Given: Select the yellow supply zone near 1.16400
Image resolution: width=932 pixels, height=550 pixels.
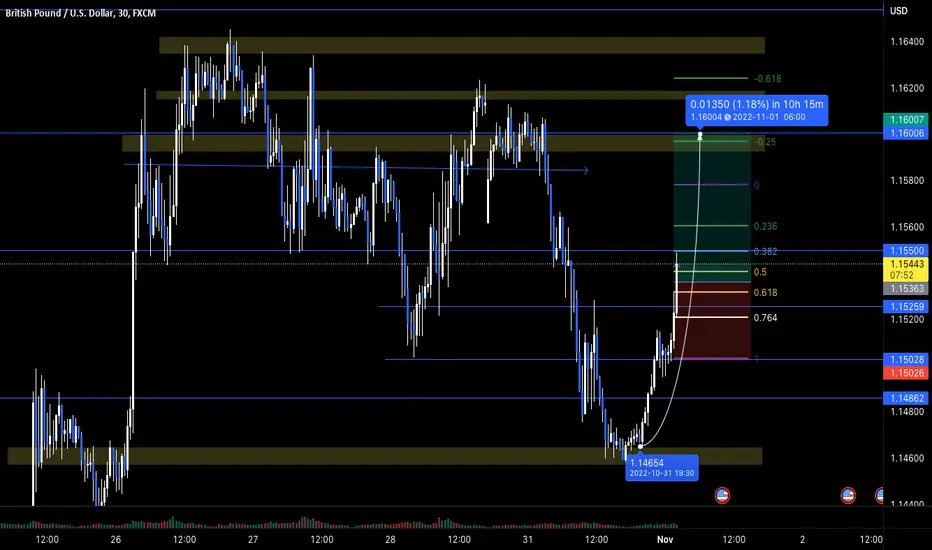Looking at the screenshot, I should pyautogui.click(x=462, y=45).
